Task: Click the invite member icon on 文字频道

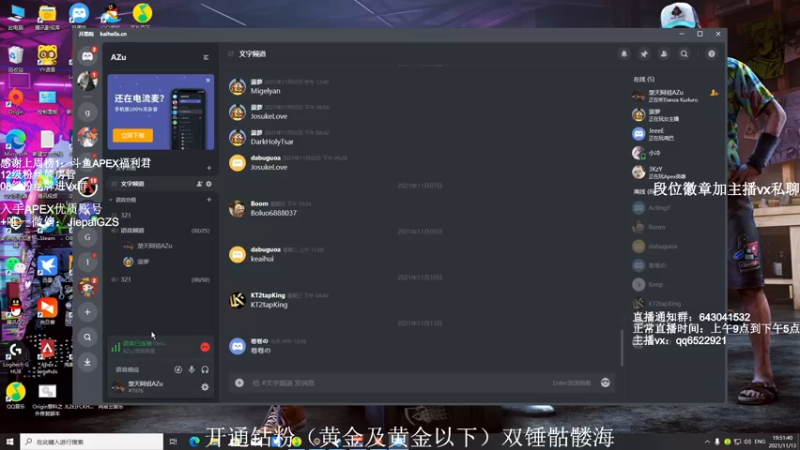Action: (199, 184)
